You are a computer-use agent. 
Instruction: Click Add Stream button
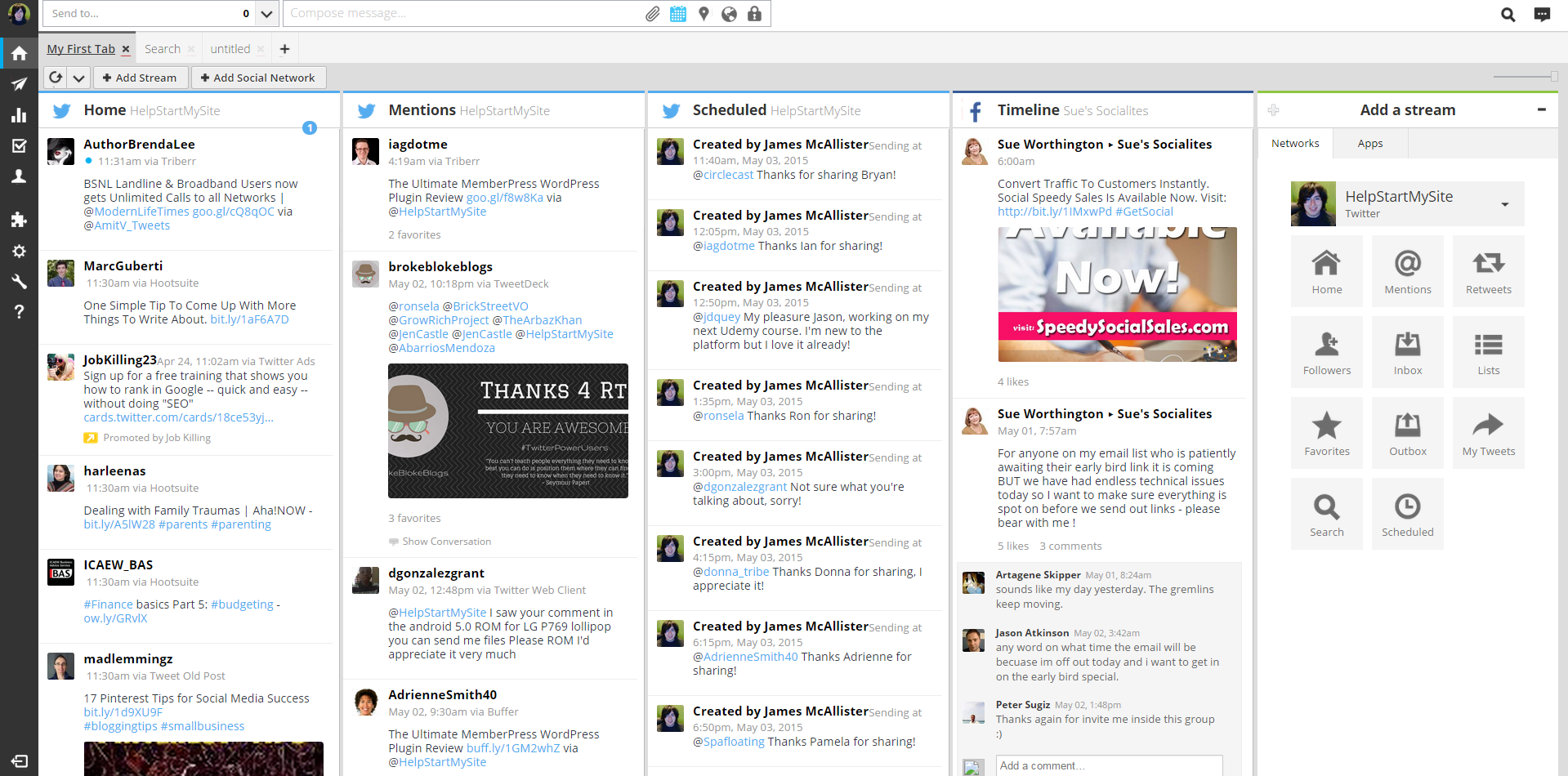click(140, 78)
